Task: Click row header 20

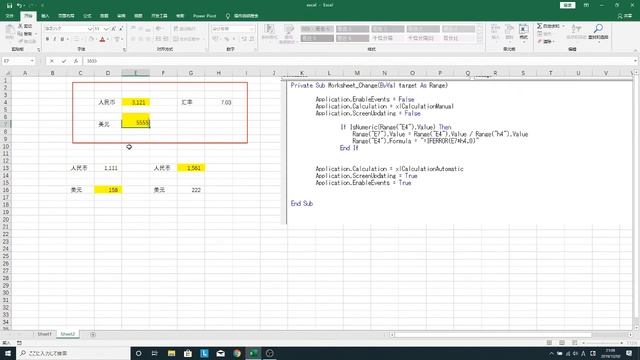Action: [6, 219]
